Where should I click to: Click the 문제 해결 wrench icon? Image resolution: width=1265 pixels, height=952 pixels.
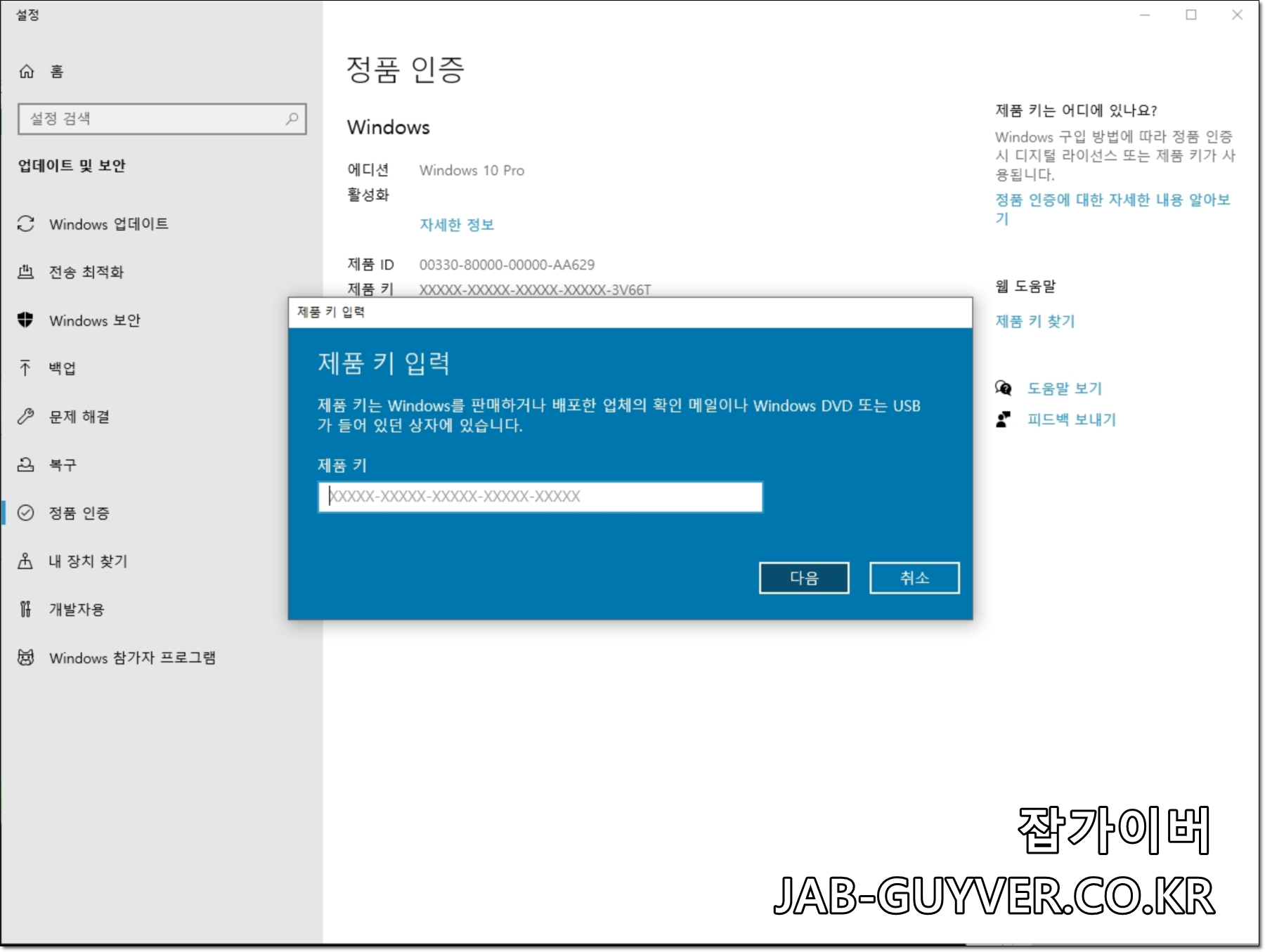(26, 416)
